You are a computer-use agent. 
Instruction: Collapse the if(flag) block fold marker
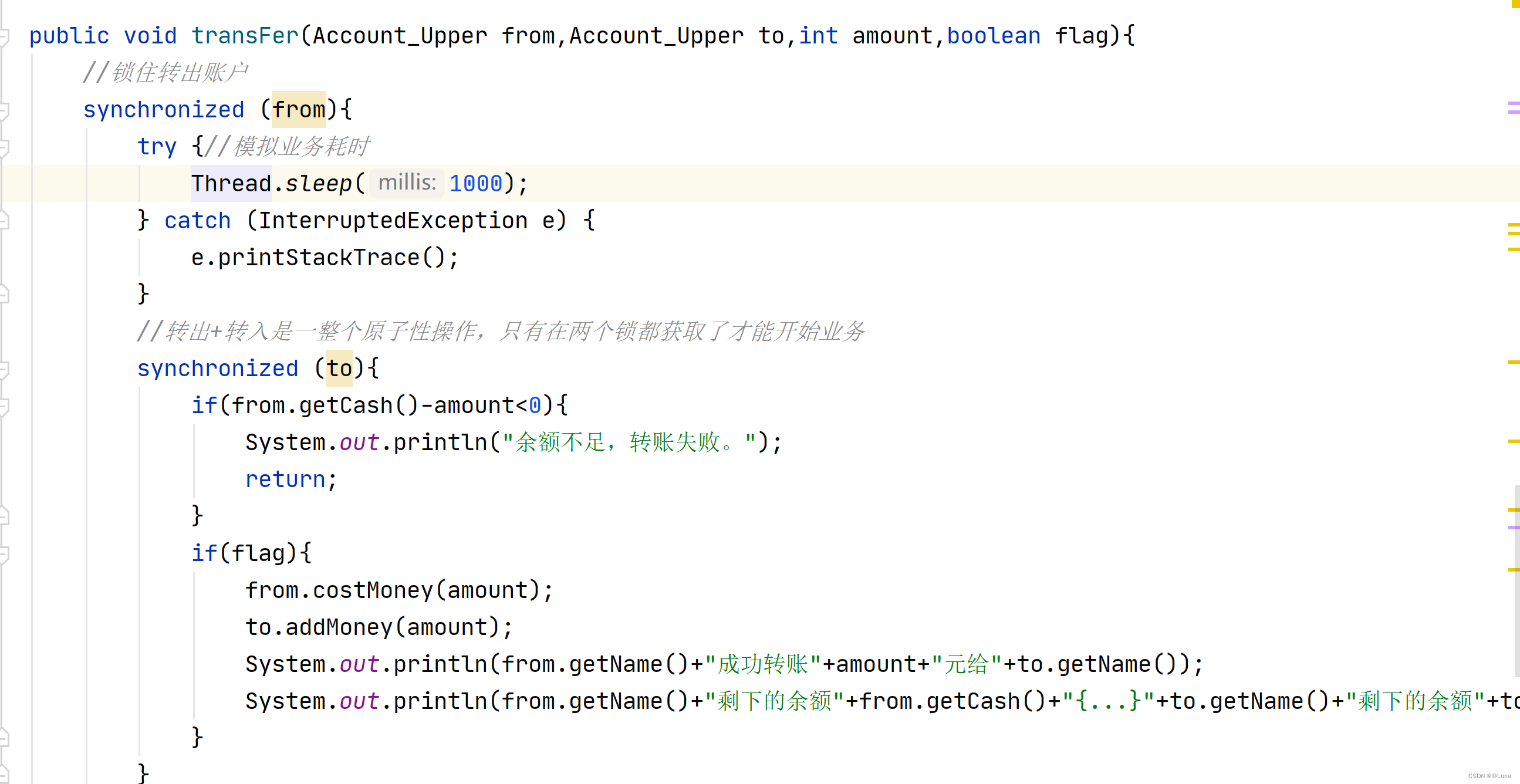click(x=4, y=555)
